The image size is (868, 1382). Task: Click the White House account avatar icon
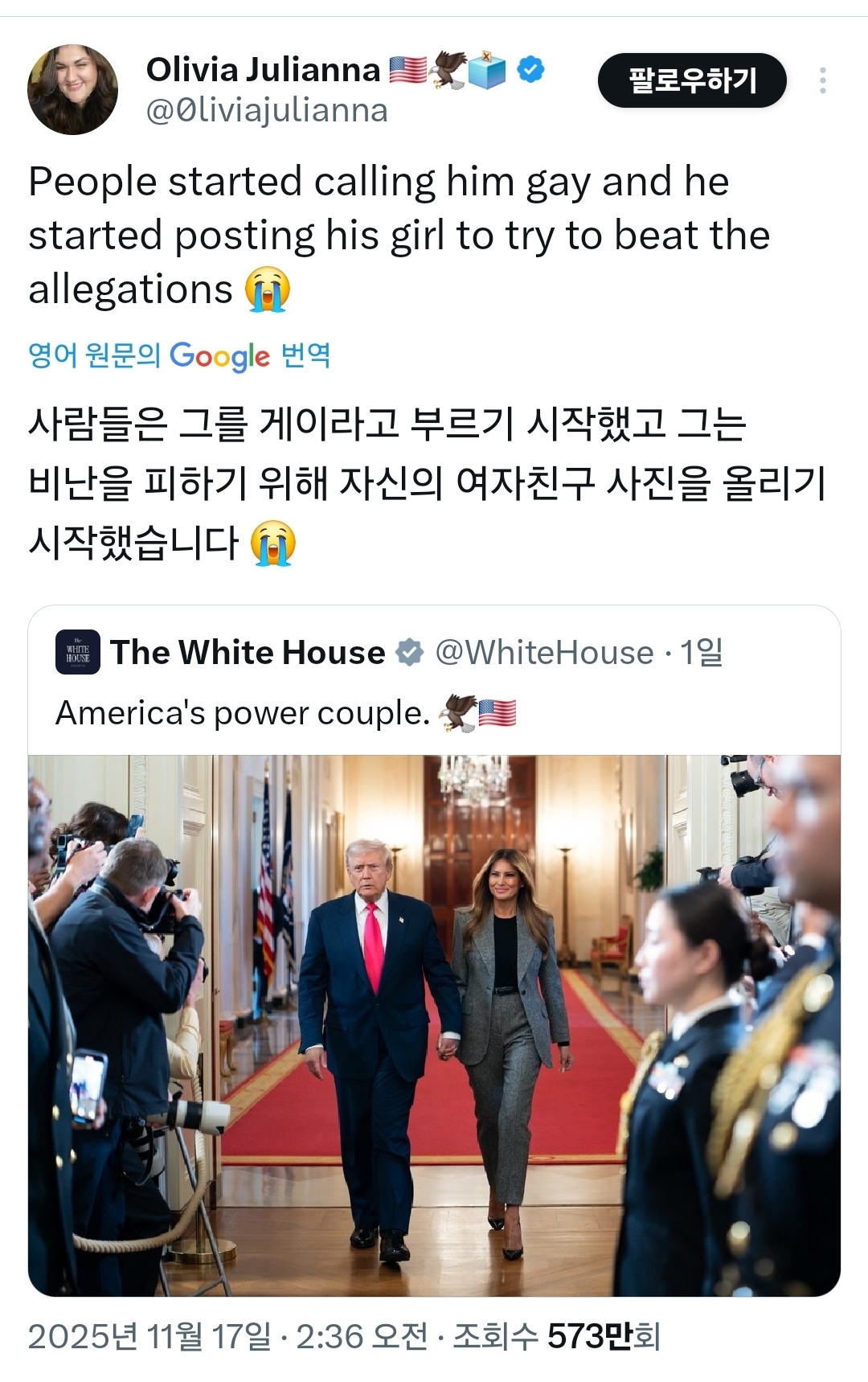[x=78, y=652]
